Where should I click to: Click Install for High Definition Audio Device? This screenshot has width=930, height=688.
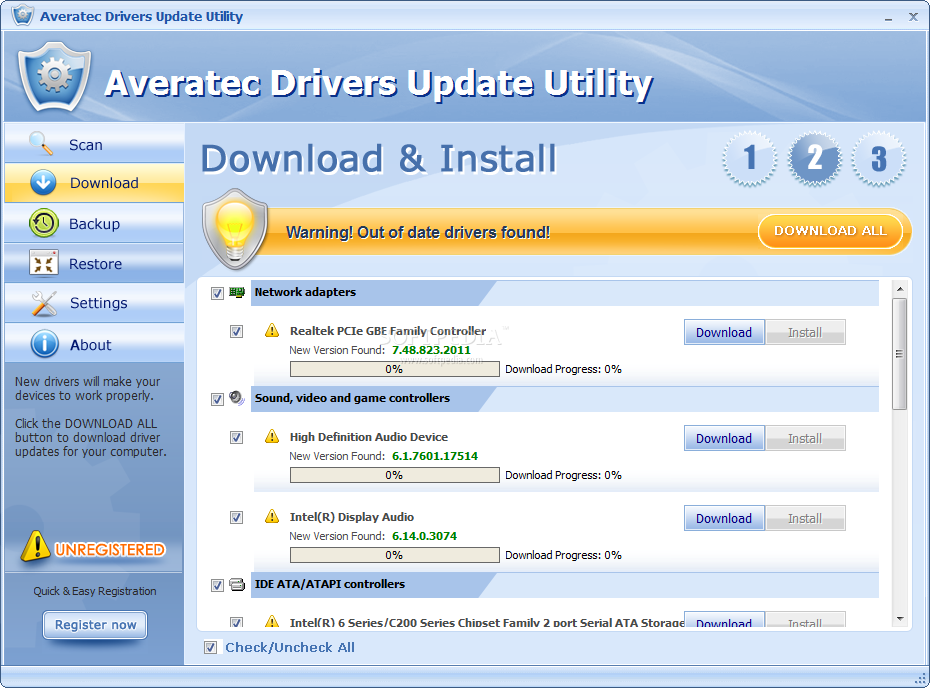pos(805,438)
